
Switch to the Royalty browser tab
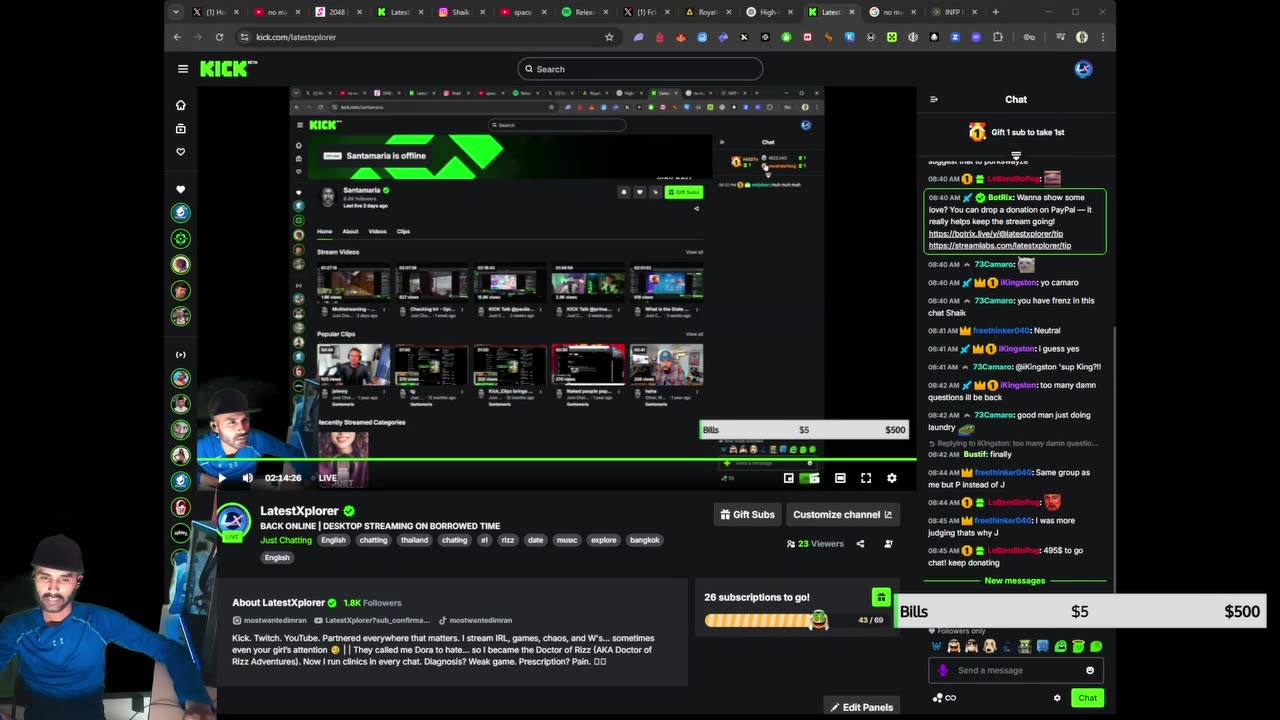tap(707, 12)
